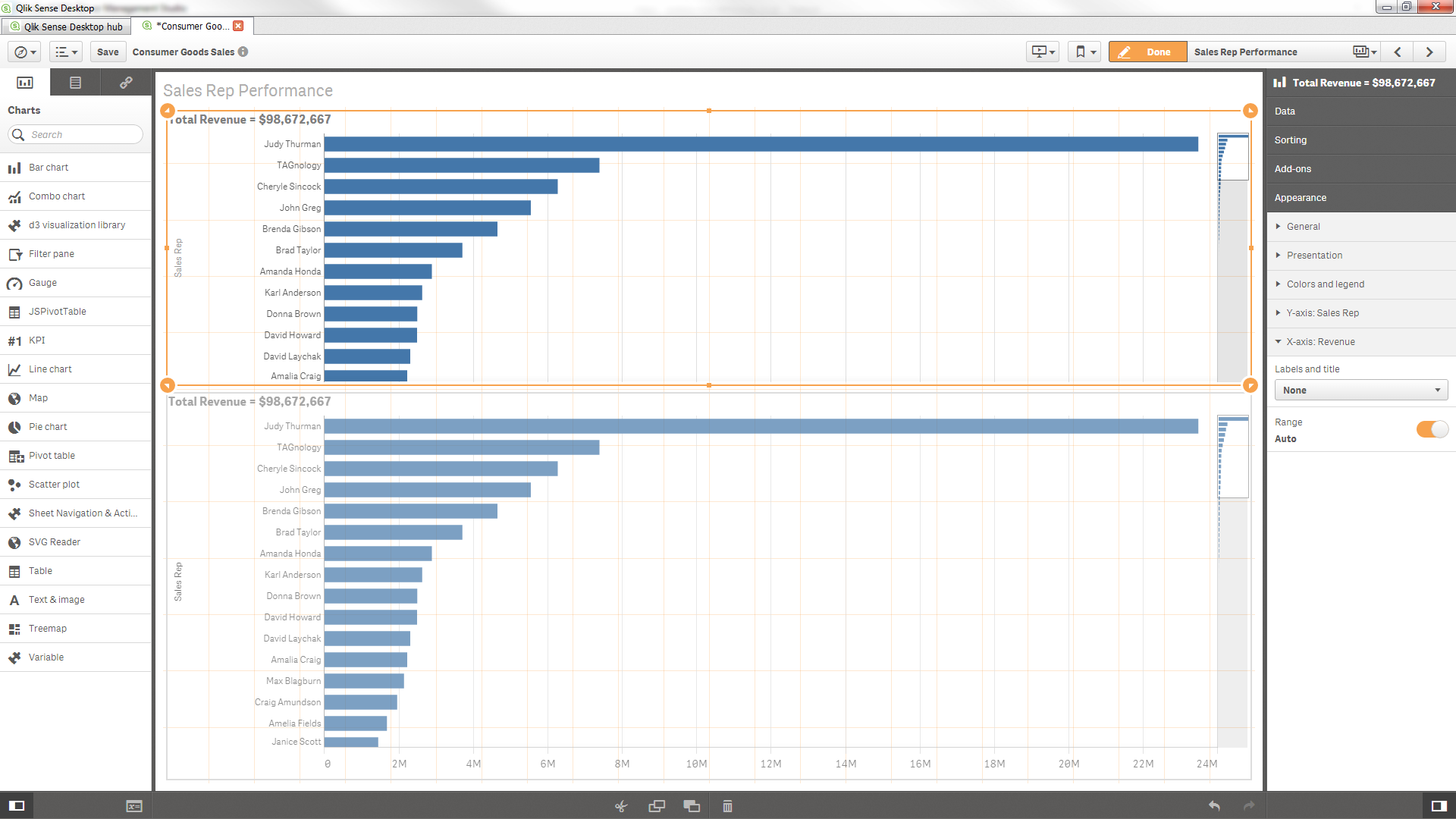Click the app info icon beside Consumer Goods Sales

coord(243,52)
